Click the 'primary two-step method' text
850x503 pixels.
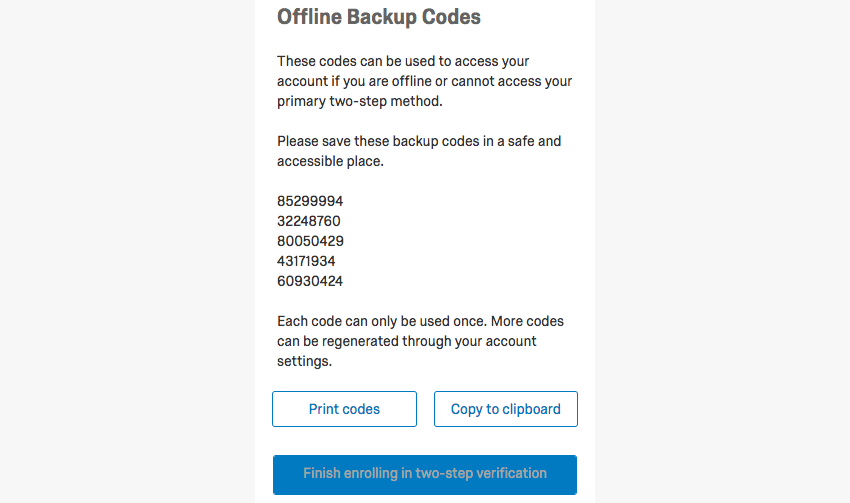362,101
